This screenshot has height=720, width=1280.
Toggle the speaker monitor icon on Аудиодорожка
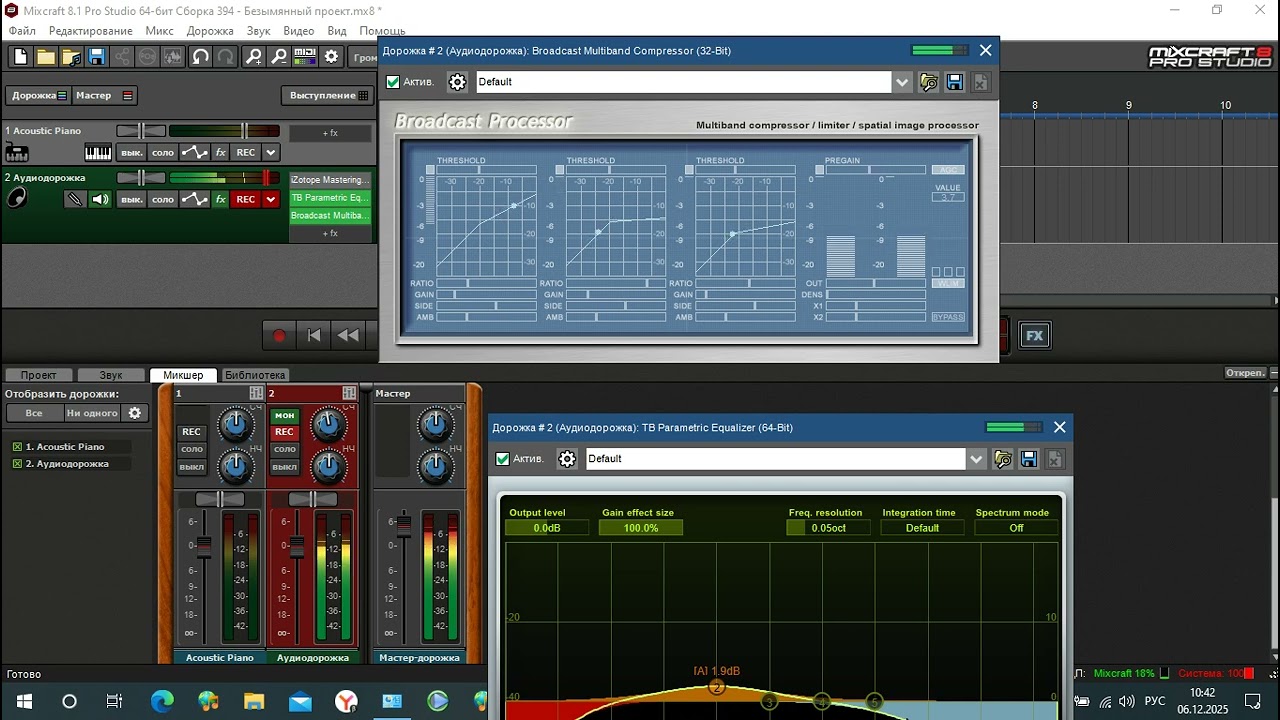100,200
